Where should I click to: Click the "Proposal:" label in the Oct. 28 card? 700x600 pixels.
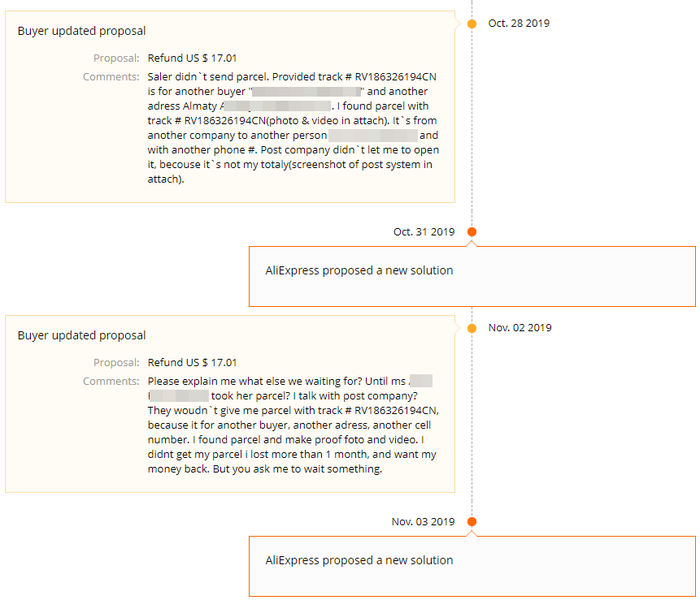pos(116,58)
